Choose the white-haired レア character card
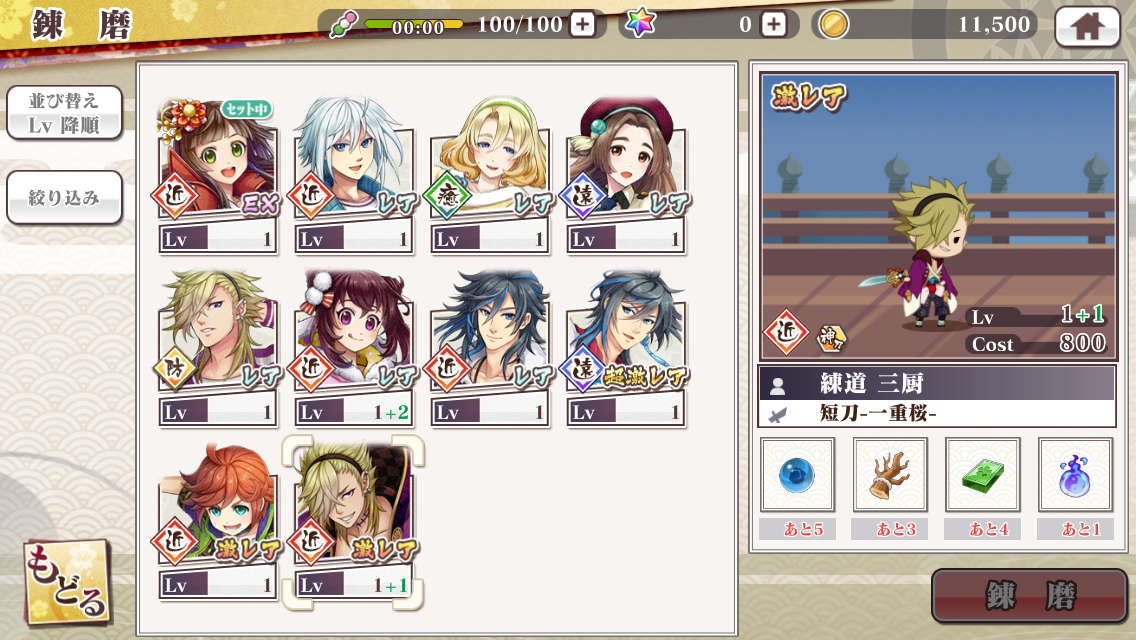 point(354,175)
